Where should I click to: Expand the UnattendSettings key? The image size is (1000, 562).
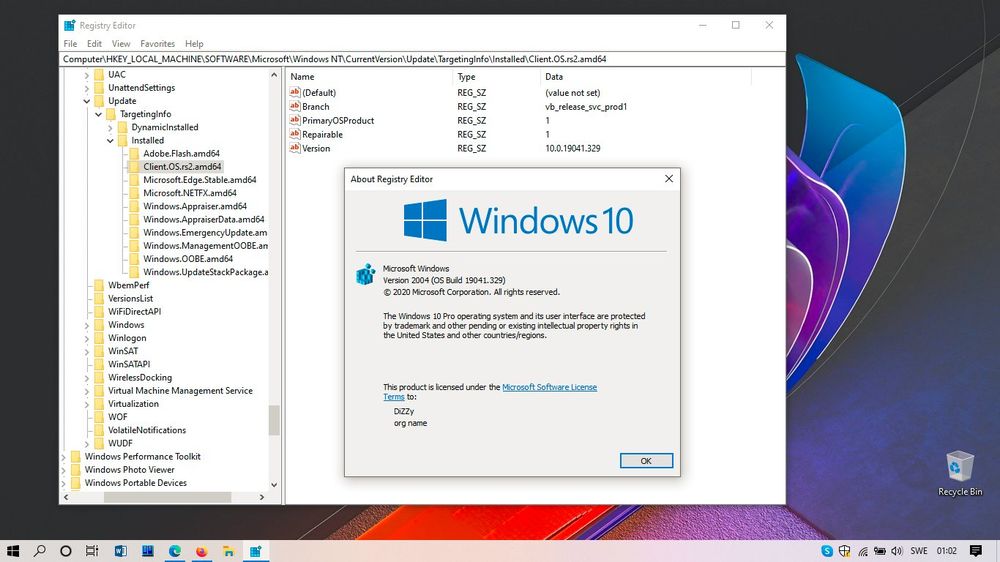pyautogui.click(x=87, y=88)
